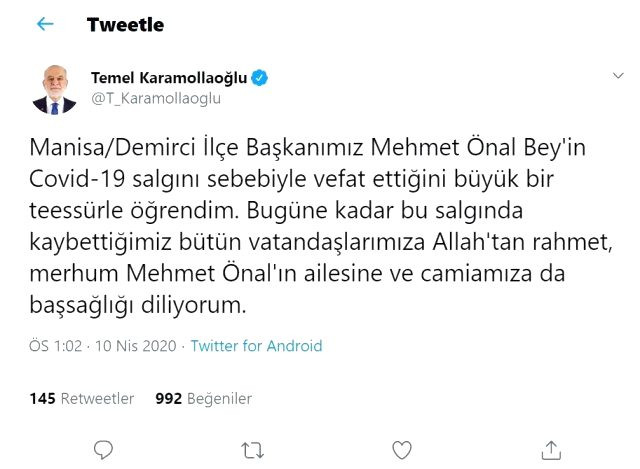The image size is (640, 469).
Task: View the 992 Beğeniler list
Action: click(x=203, y=398)
